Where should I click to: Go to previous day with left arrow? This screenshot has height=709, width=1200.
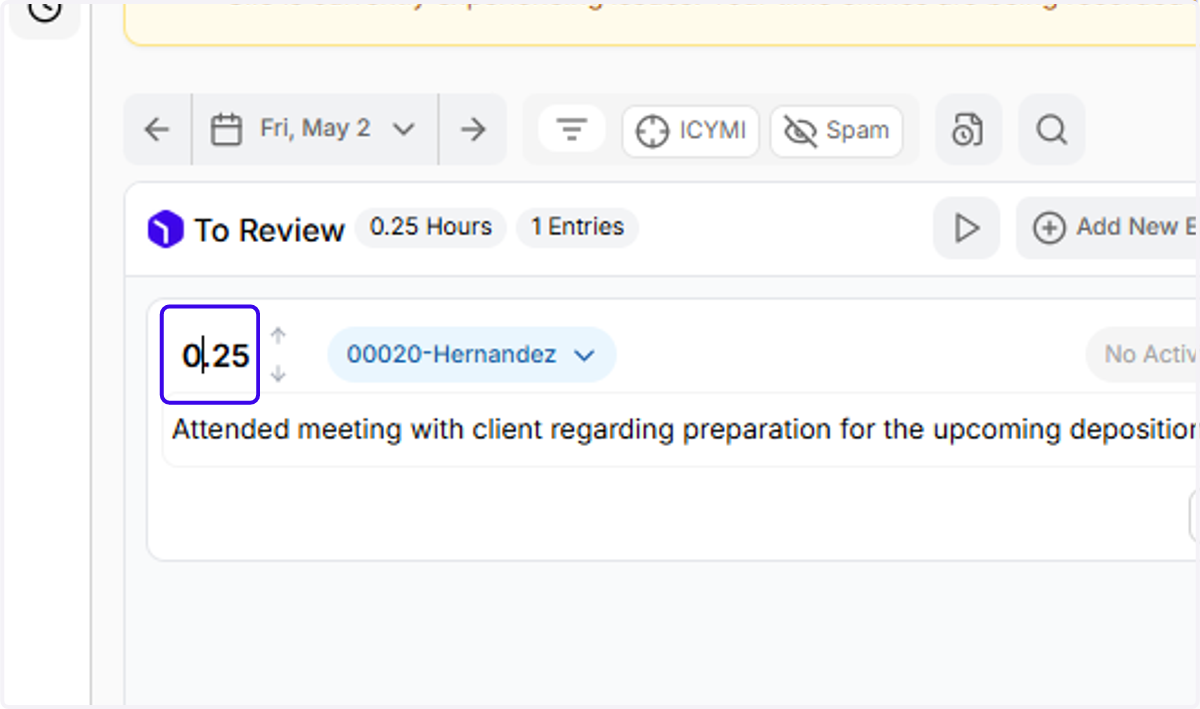point(157,129)
